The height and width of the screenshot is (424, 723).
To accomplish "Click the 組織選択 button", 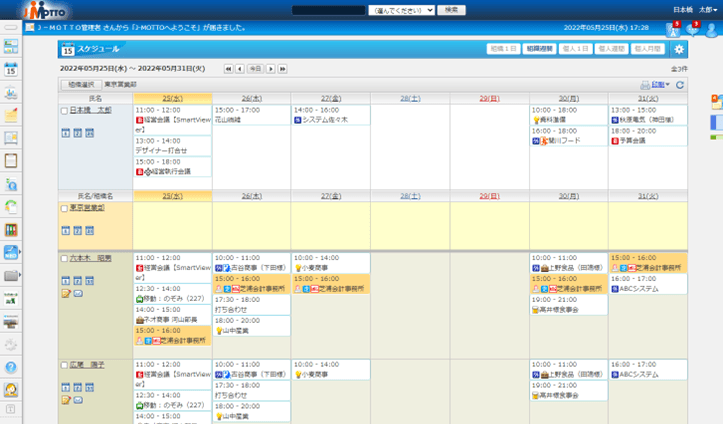I will click(80, 85).
